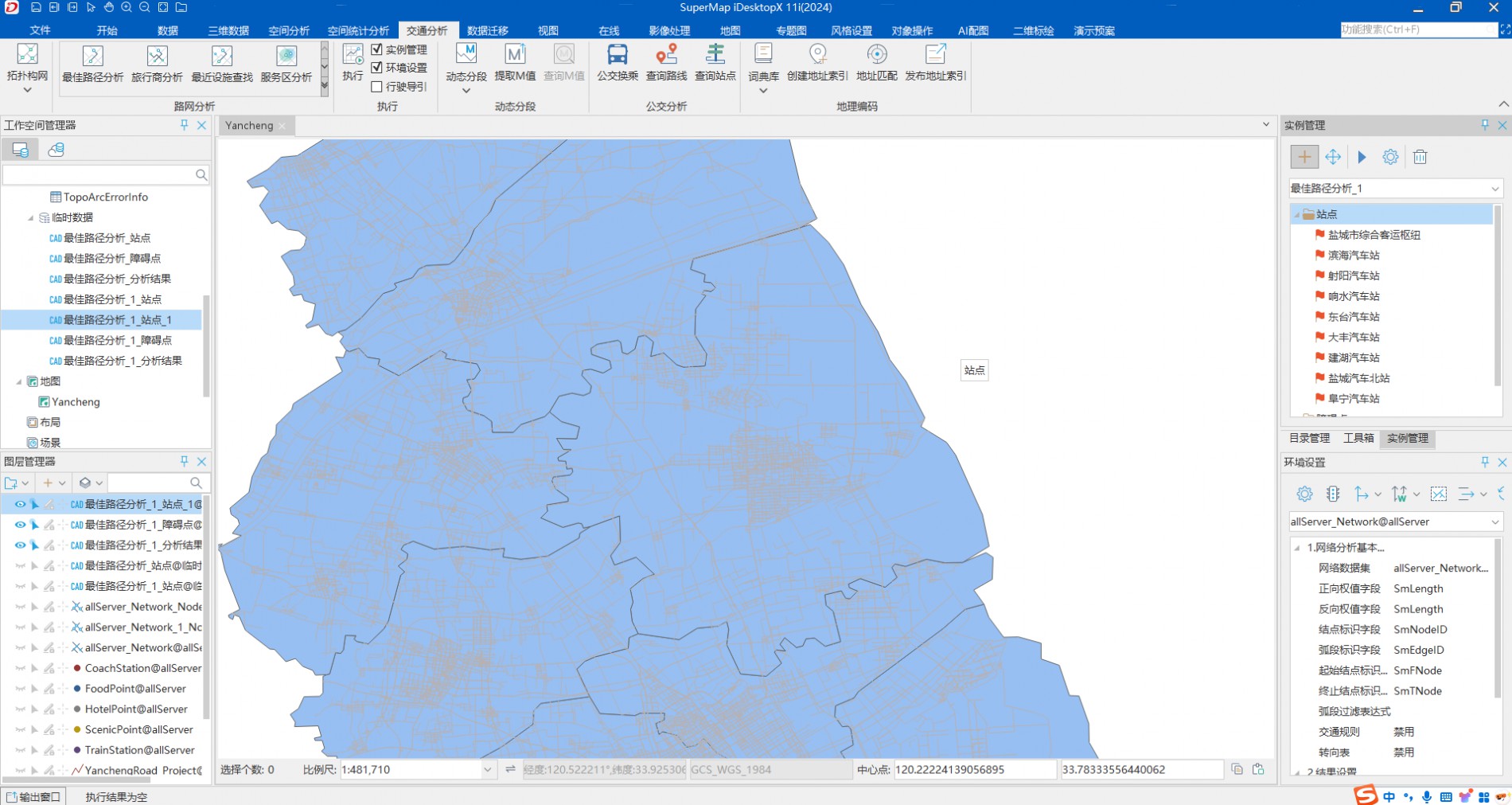
Task: Open the 空间分析 ribbon tab
Action: coord(289,30)
